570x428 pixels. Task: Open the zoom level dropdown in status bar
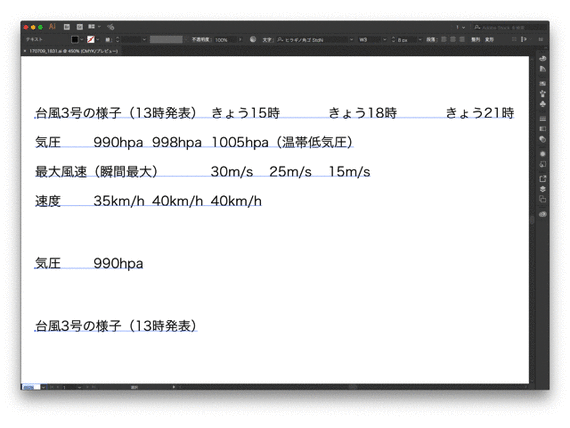pyautogui.click(x=43, y=387)
